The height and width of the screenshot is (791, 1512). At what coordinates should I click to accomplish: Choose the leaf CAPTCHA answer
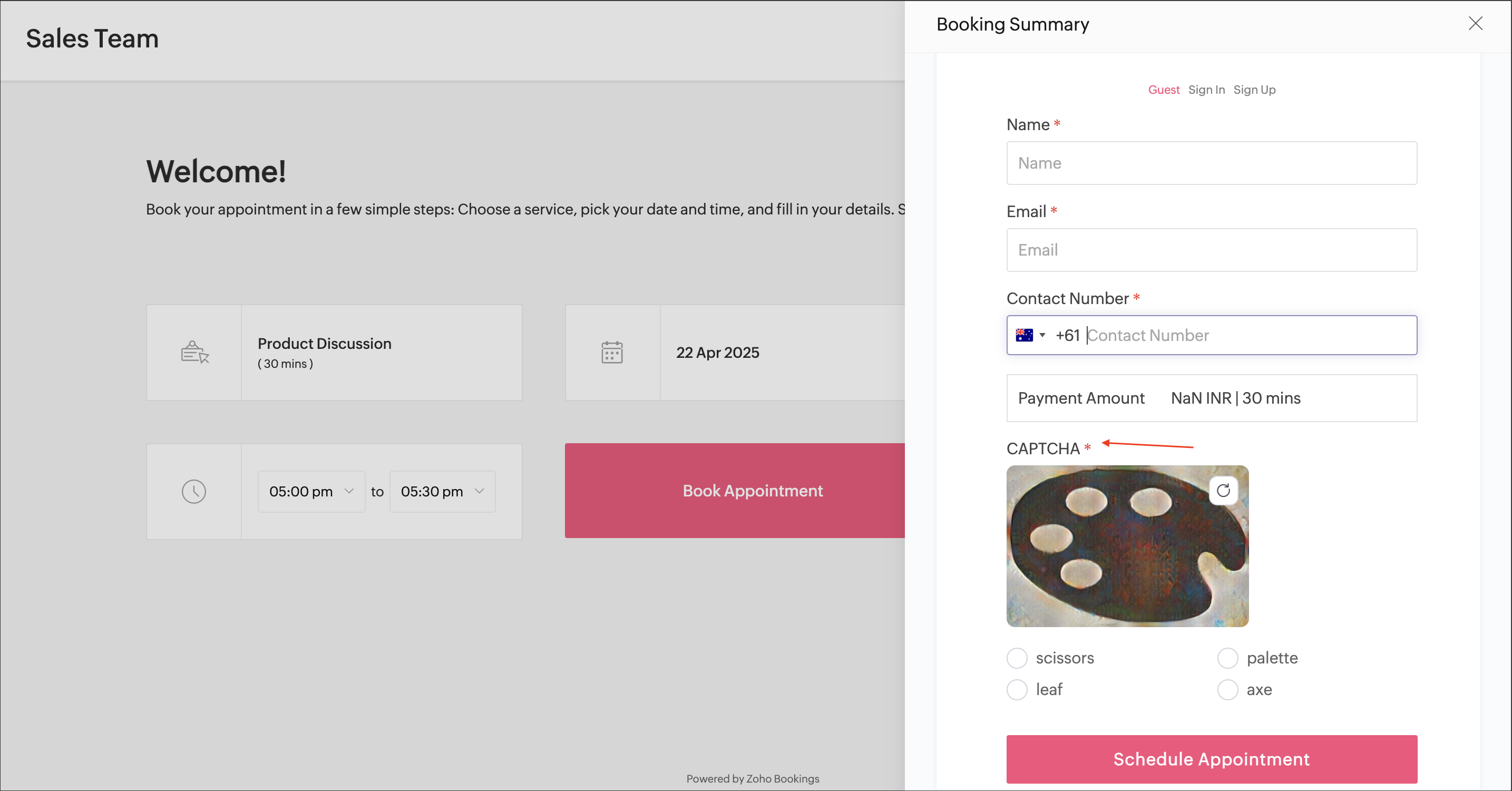(1017, 689)
